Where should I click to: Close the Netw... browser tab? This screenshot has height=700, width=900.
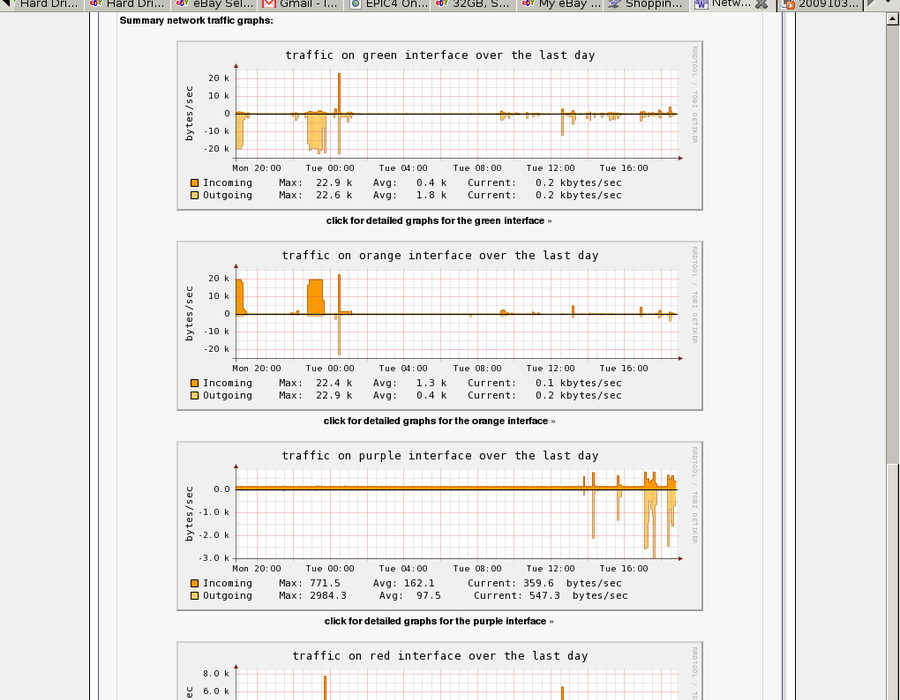click(x=761, y=4)
